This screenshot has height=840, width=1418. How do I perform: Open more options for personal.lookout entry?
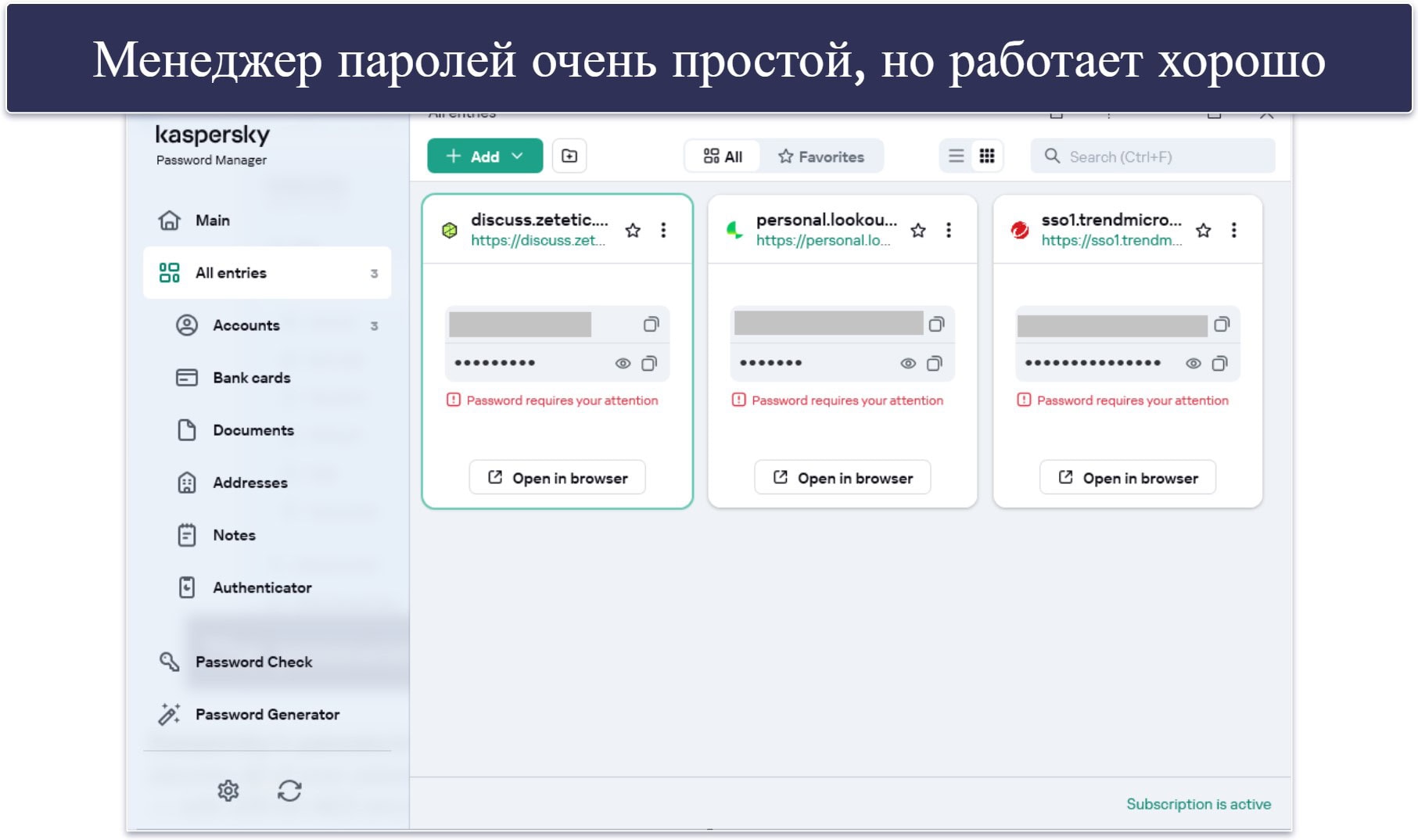point(949,230)
